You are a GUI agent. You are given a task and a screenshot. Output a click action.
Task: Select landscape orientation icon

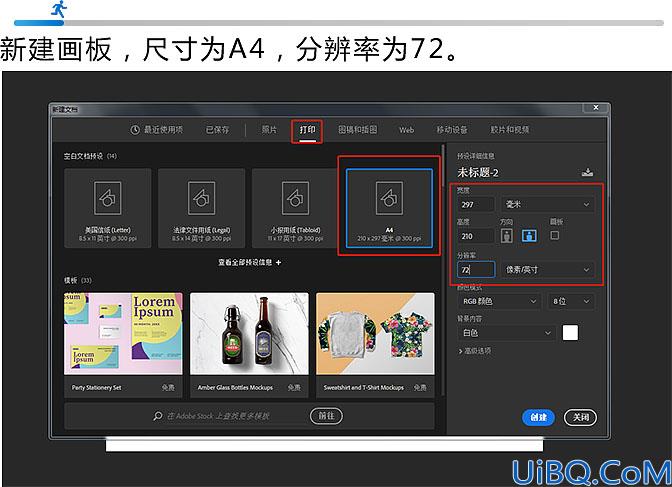point(529,235)
